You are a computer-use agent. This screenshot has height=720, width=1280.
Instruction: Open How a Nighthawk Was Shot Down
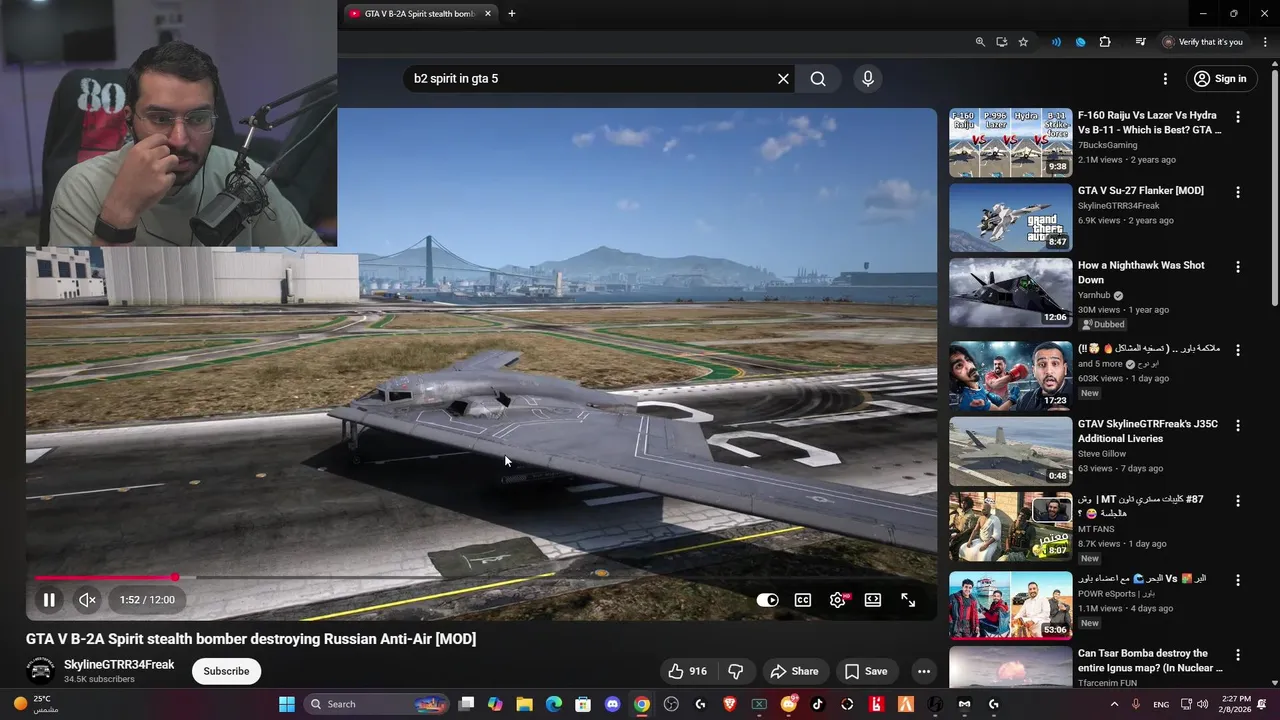[x=1141, y=272]
